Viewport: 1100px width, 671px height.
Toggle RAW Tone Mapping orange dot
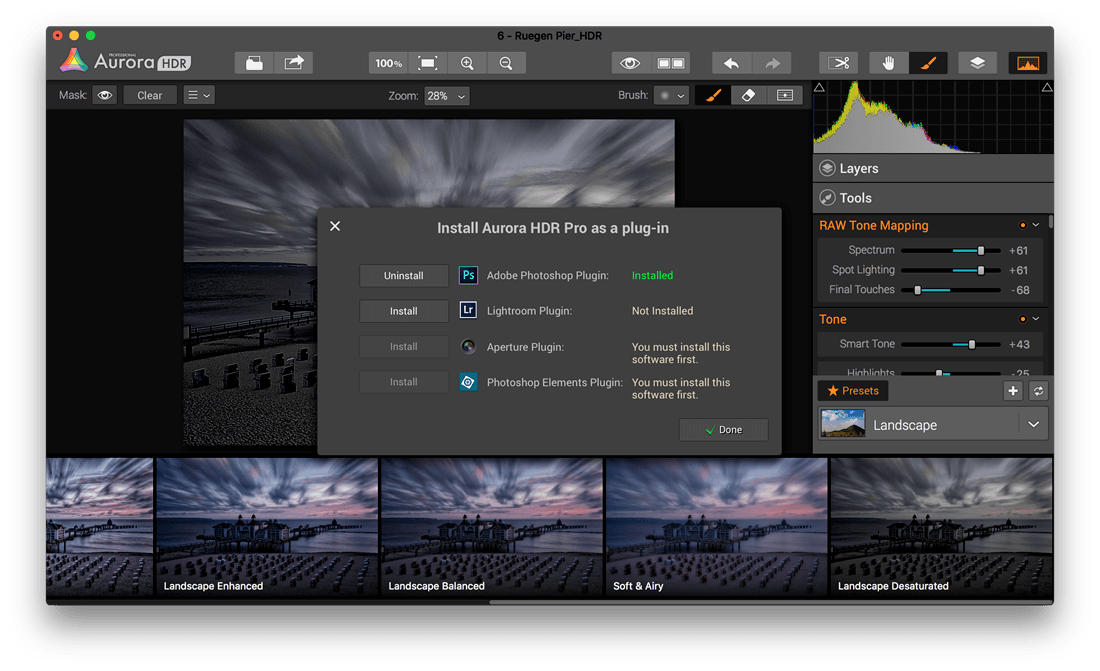[1023, 225]
